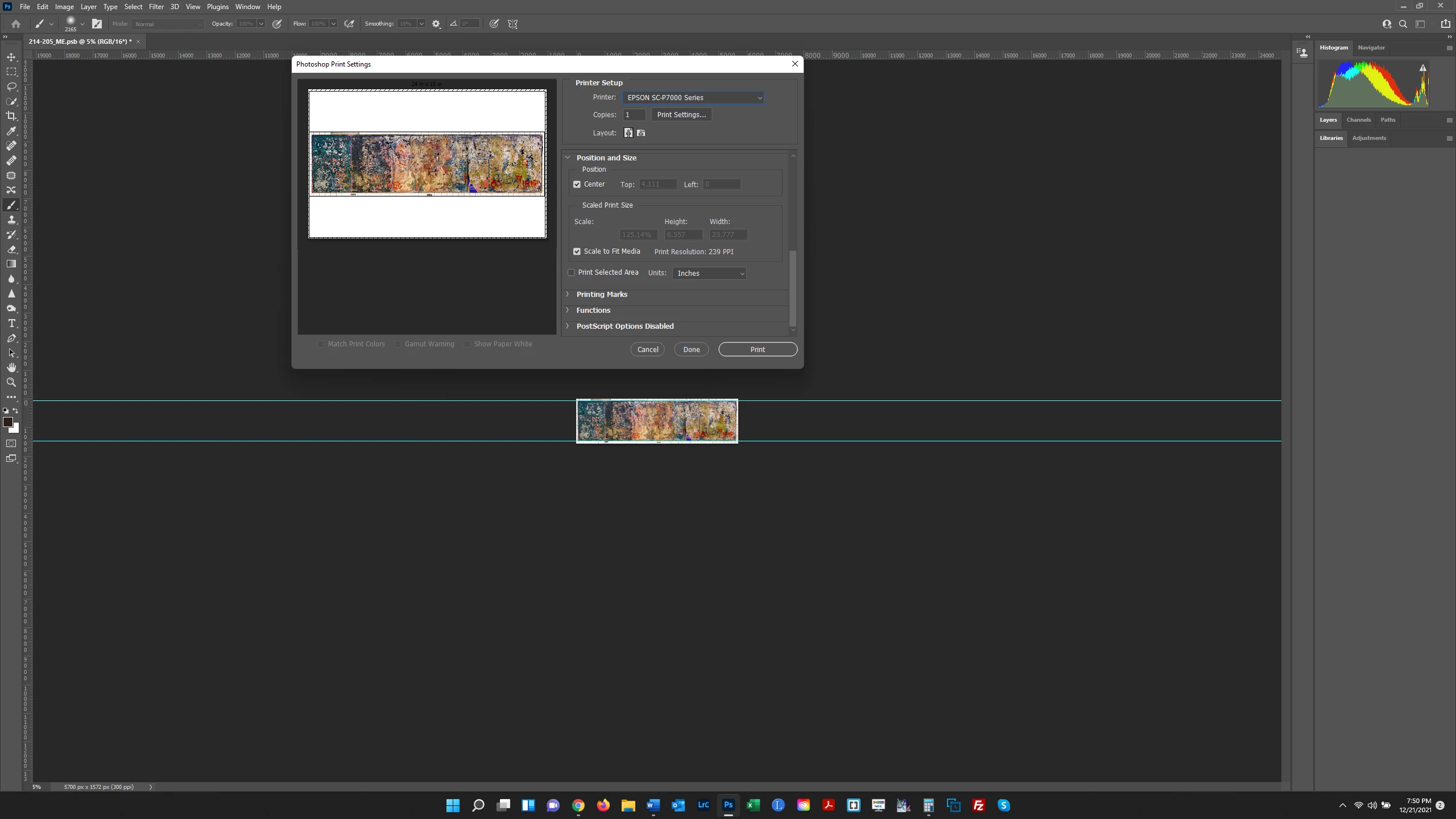Image resolution: width=1456 pixels, height=819 pixels.
Task: Open the Units dropdown showing Inches
Action: pos(709,274)
